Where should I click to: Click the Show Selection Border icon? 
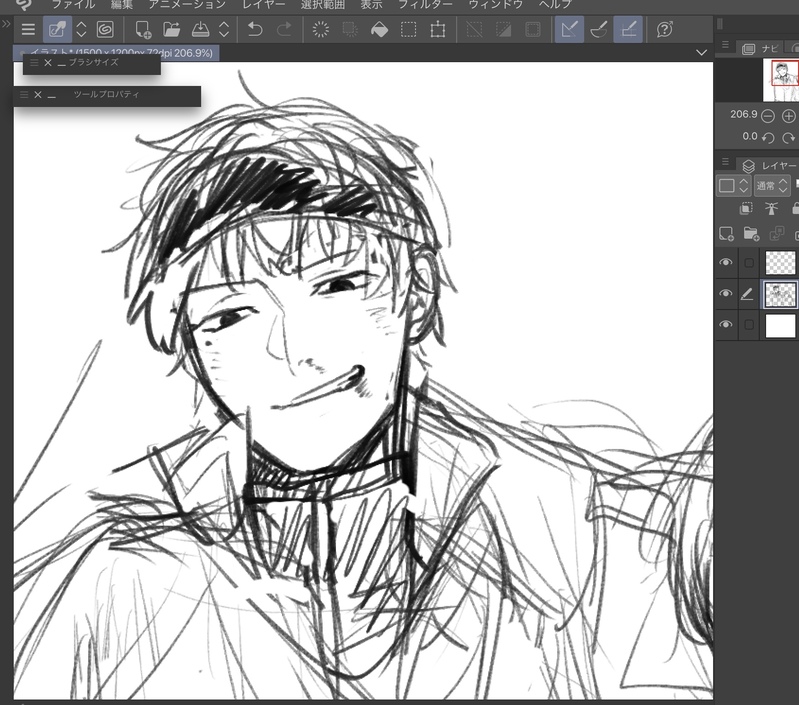(x=532, y=30)
